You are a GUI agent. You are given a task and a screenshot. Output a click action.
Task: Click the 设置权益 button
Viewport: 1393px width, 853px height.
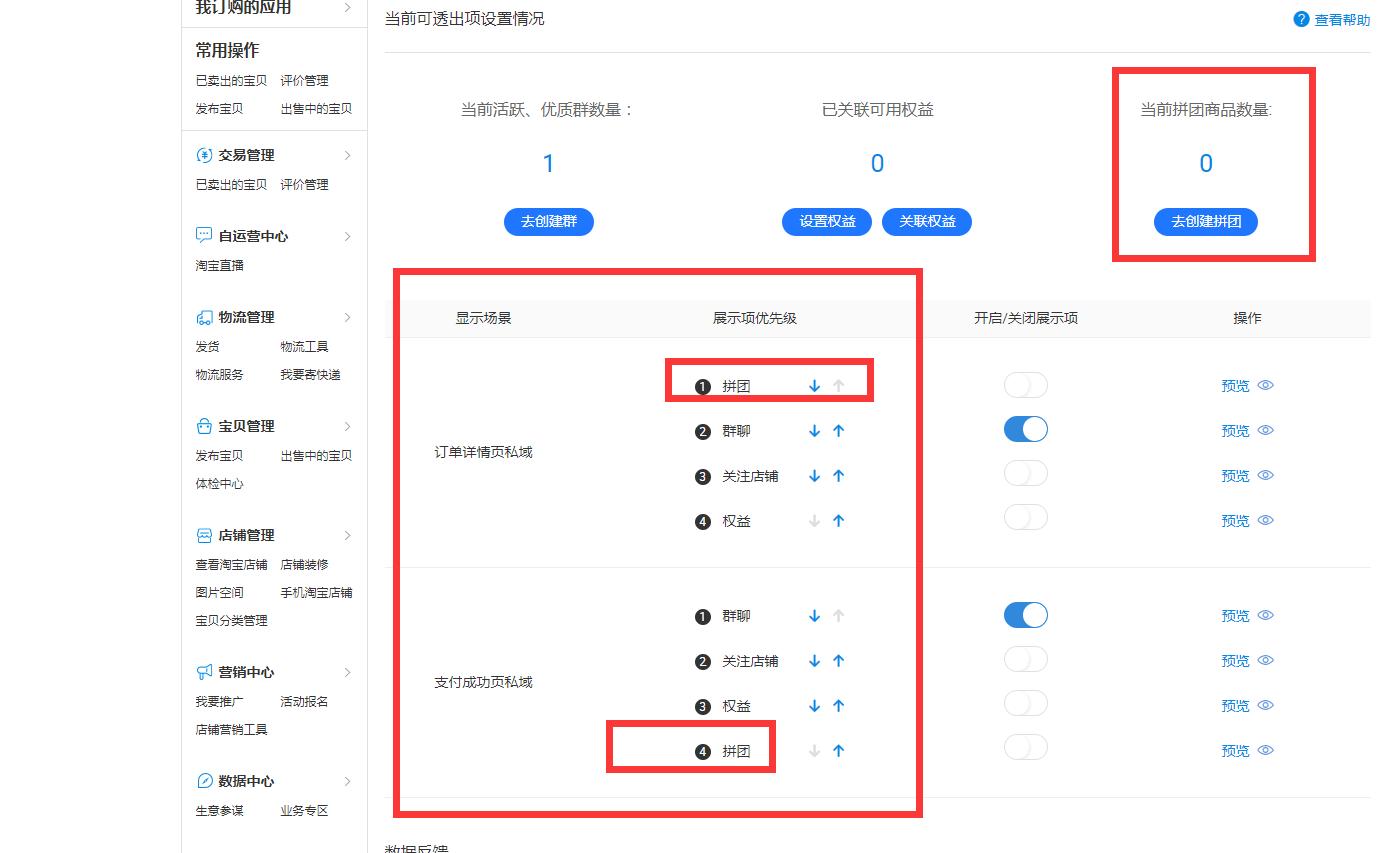coord(826,222)
